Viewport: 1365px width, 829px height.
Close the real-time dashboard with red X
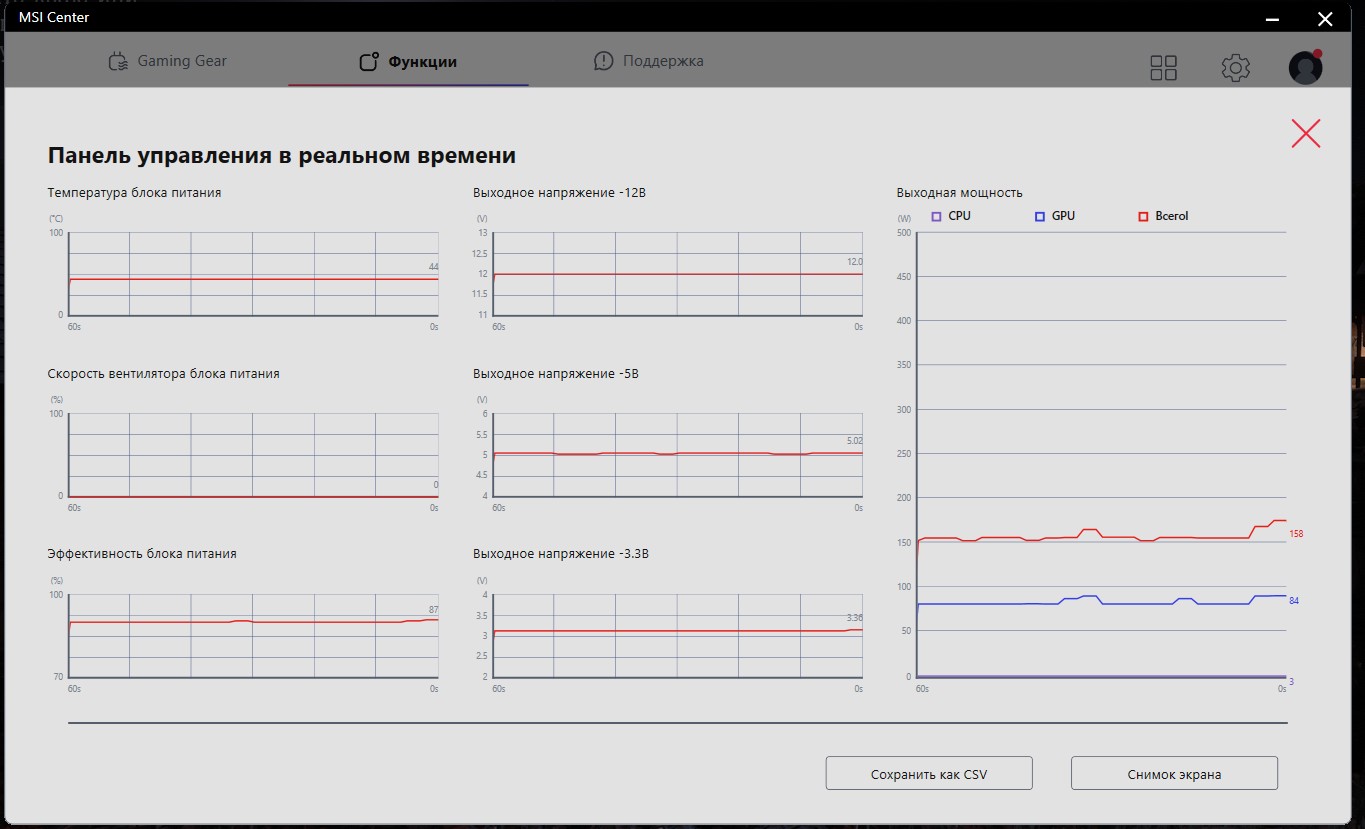point(1306,134)
